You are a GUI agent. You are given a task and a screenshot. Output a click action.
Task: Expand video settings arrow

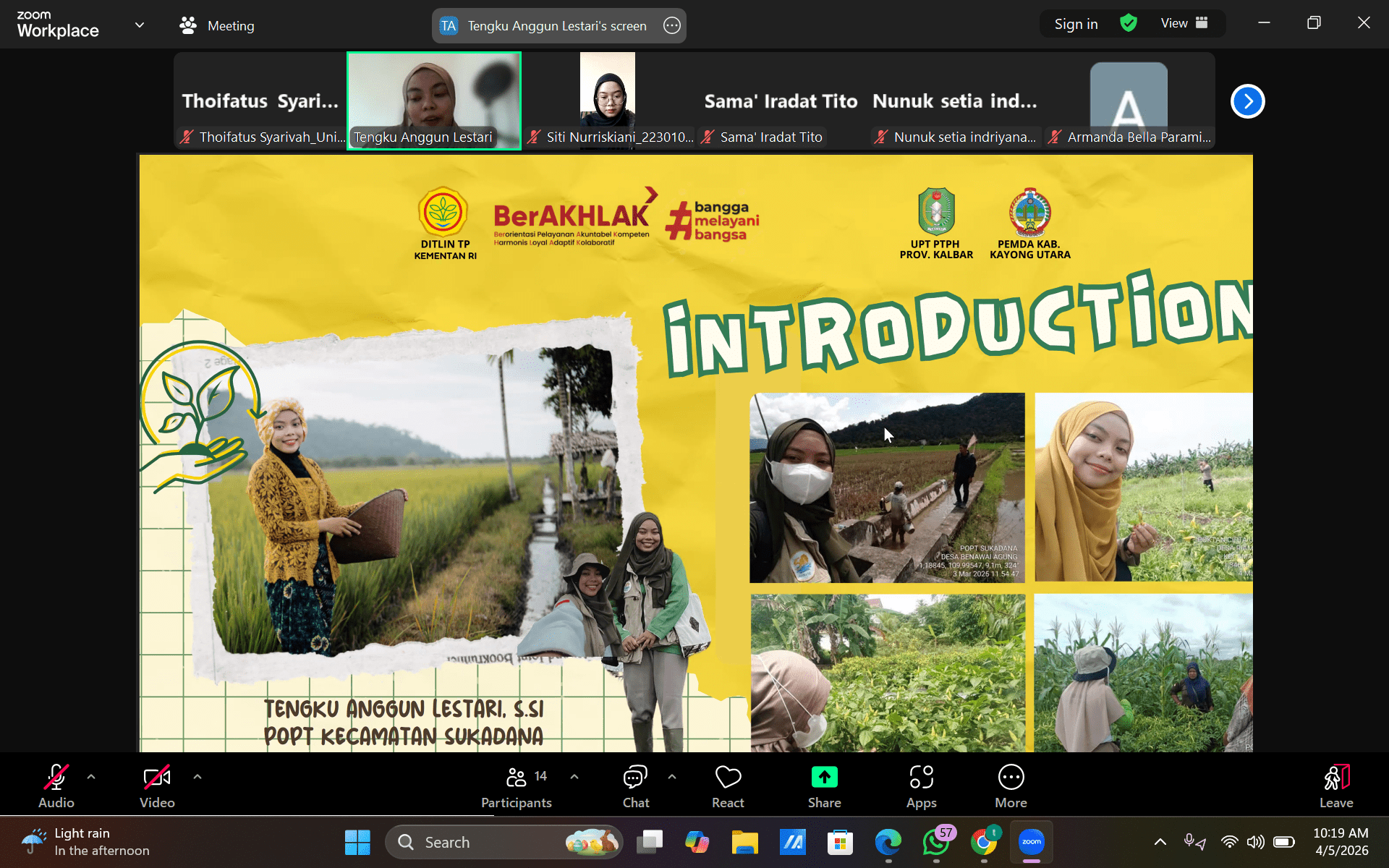(x=197, y=776)
